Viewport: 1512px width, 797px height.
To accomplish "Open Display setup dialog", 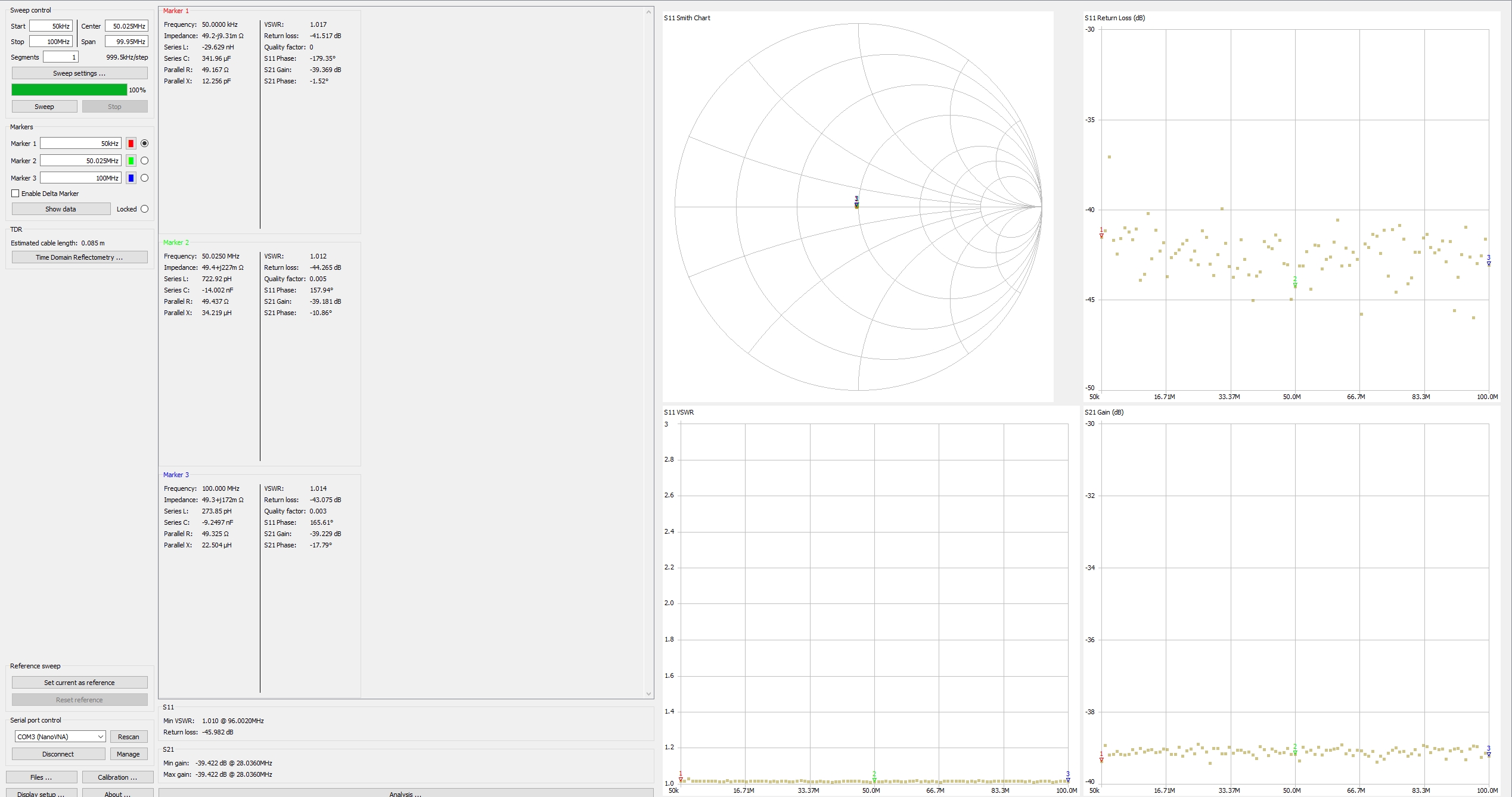I will tap(41, 793).
